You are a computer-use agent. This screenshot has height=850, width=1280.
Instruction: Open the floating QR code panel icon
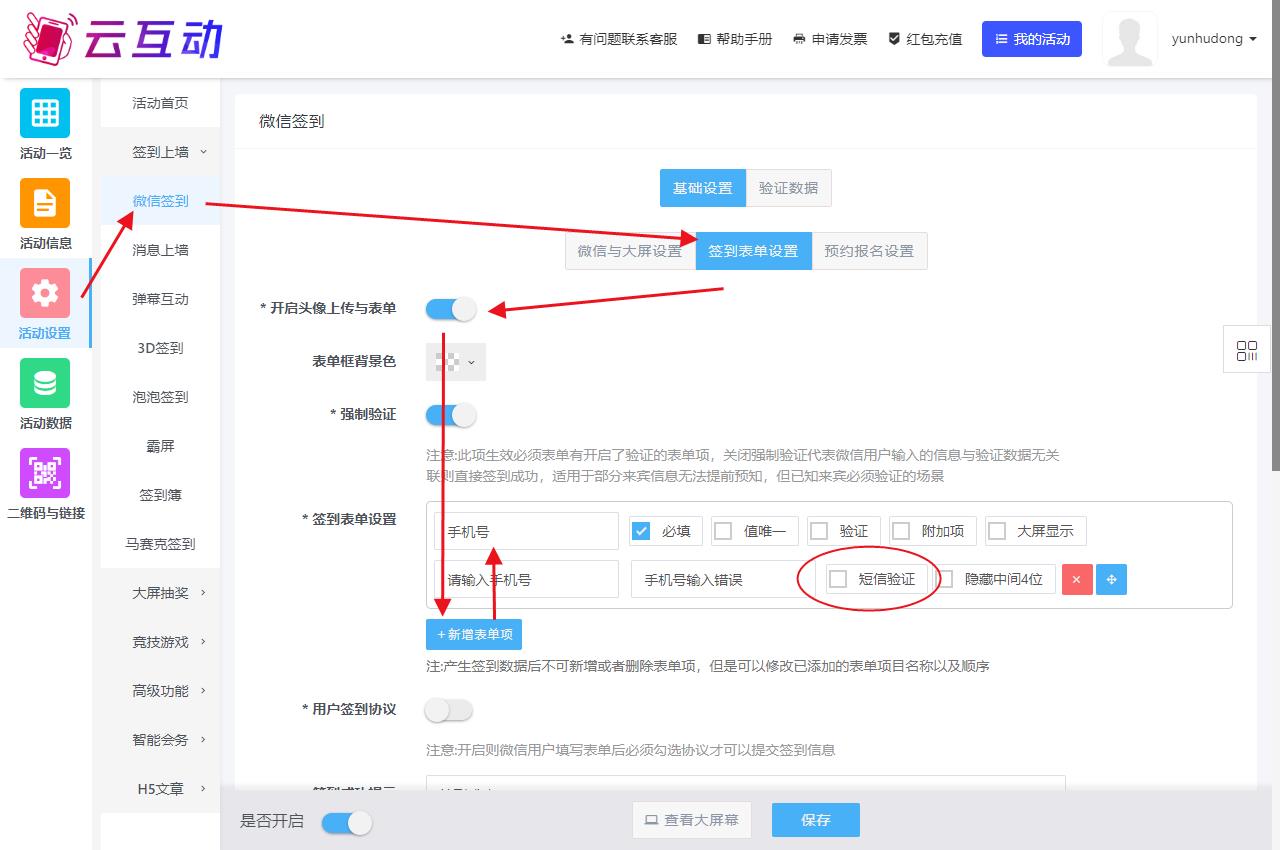1247,351
